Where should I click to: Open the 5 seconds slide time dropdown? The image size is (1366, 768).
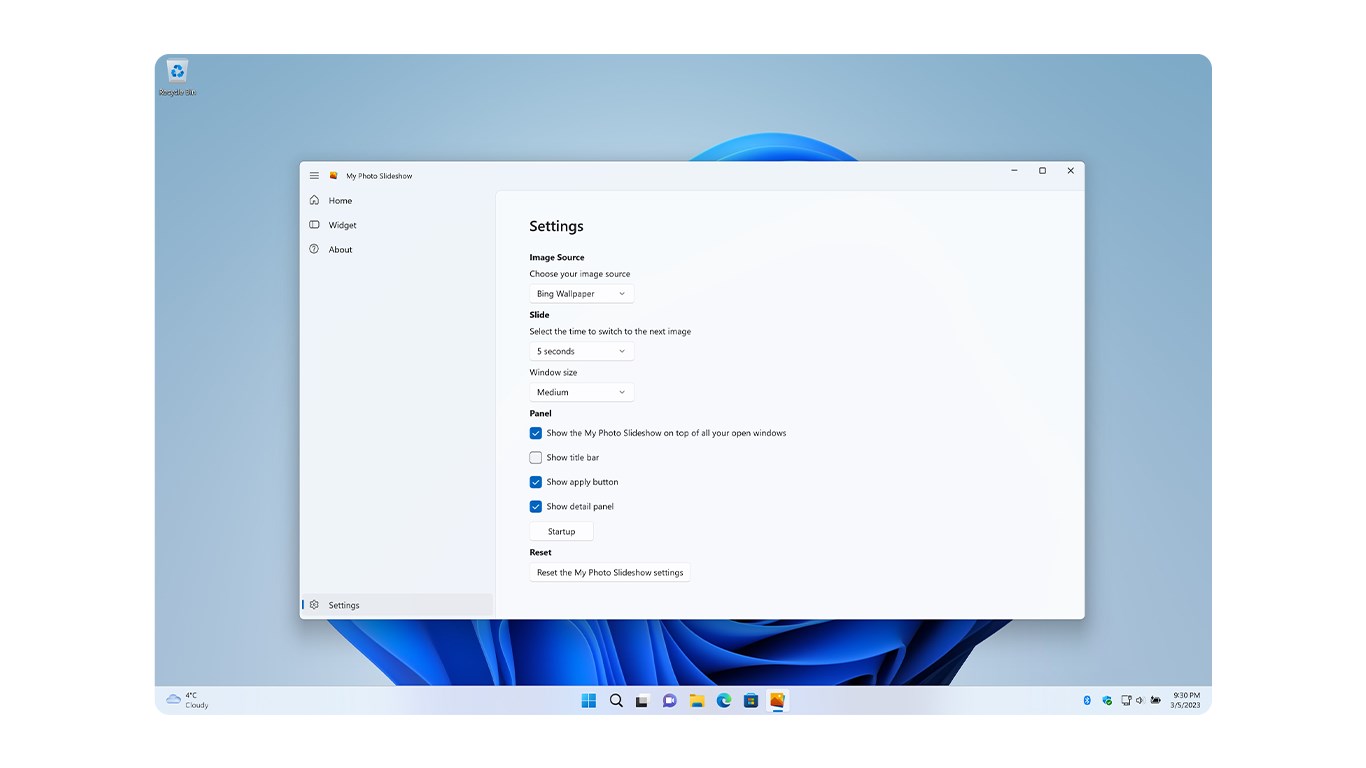click(x=582, y=351)
